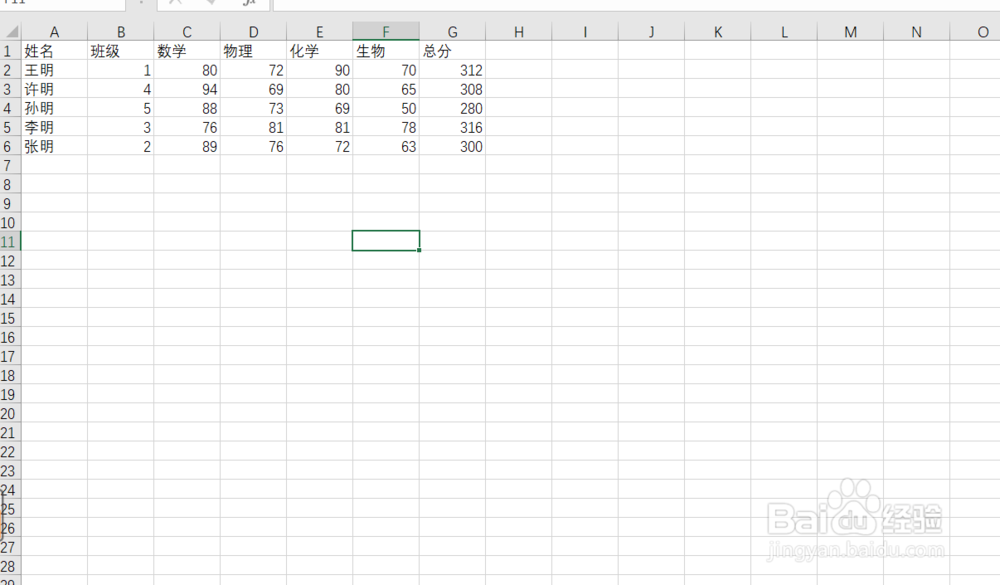Click the active cell F11 with green border
The height and width of the screenshot is (585, 1000).
(x=386, y=241)
